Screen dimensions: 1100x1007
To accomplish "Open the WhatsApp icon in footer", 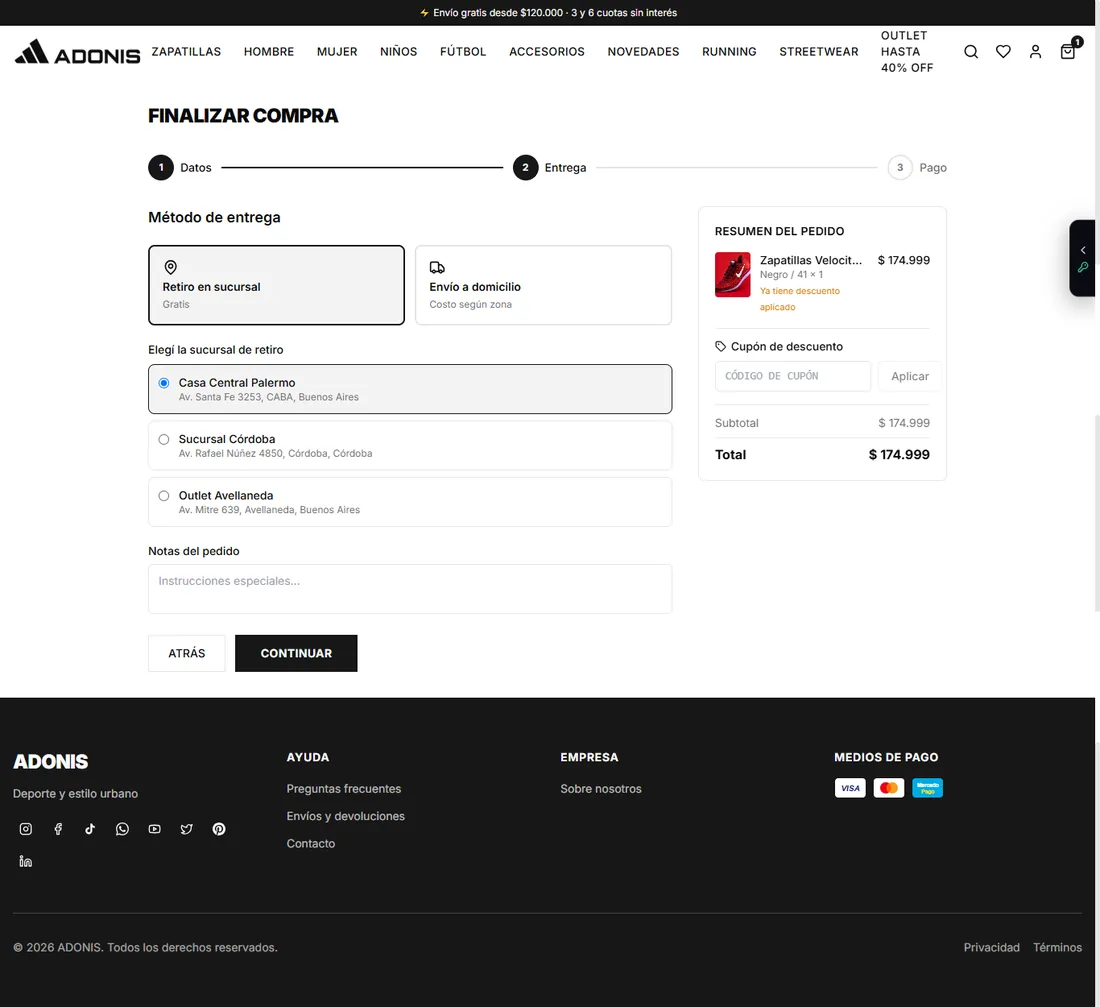I will point(122,829).
